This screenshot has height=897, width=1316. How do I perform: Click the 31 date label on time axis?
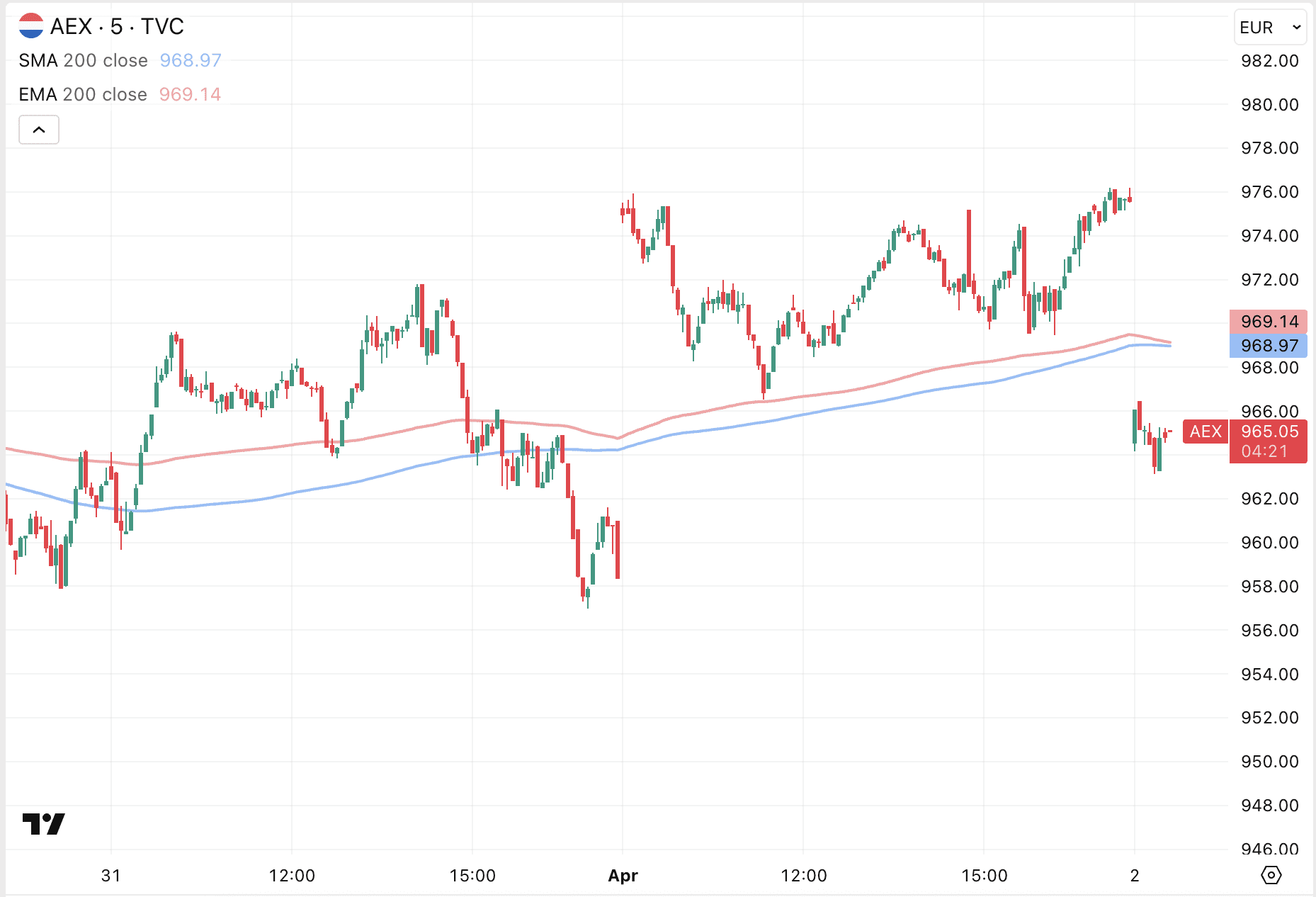tap(111, 876)
